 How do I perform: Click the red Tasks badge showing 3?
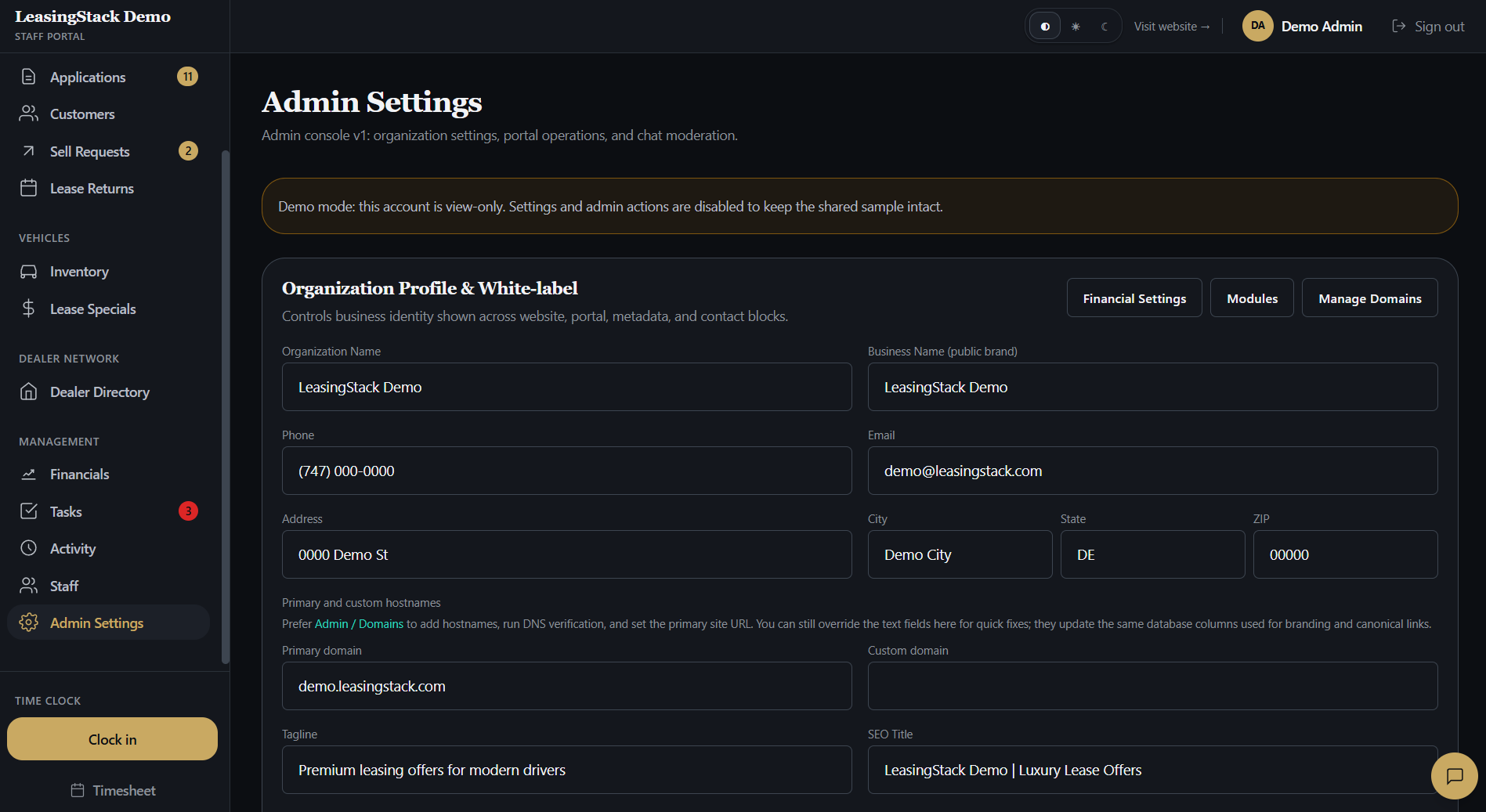[x=188, y=511]
